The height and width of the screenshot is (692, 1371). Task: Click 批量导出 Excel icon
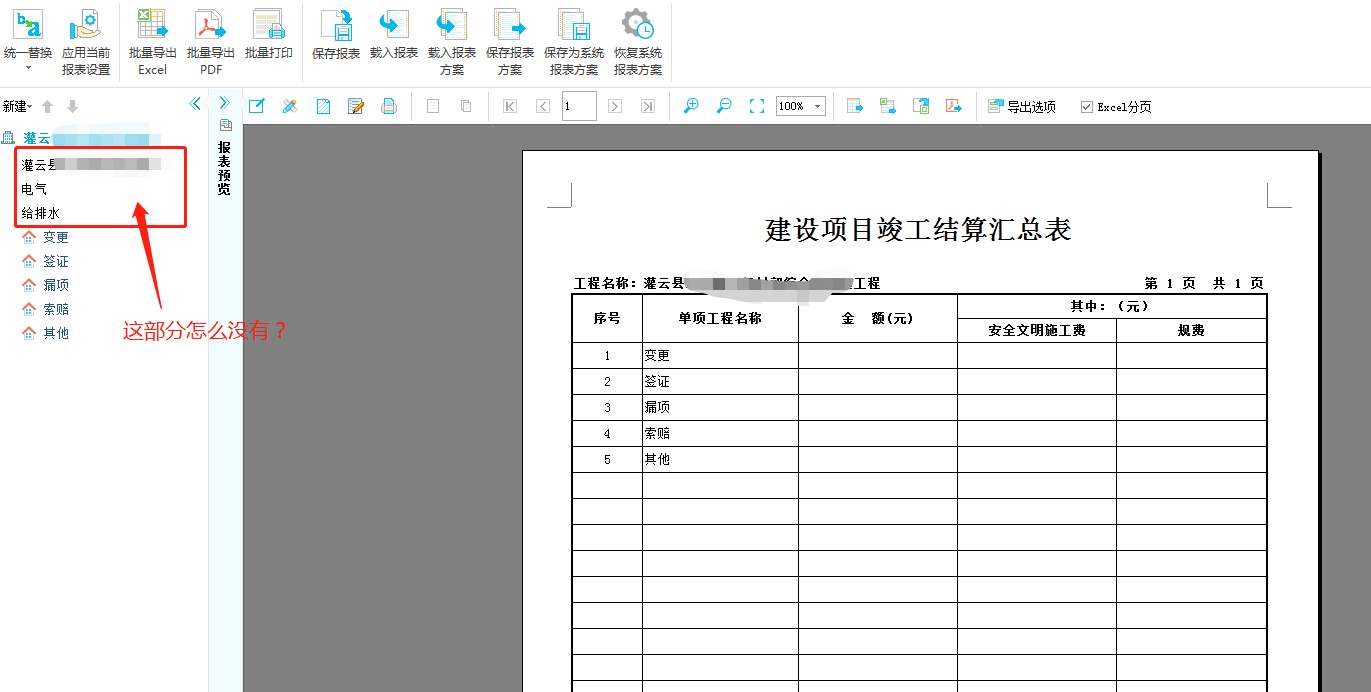click(x=153, y=41)
